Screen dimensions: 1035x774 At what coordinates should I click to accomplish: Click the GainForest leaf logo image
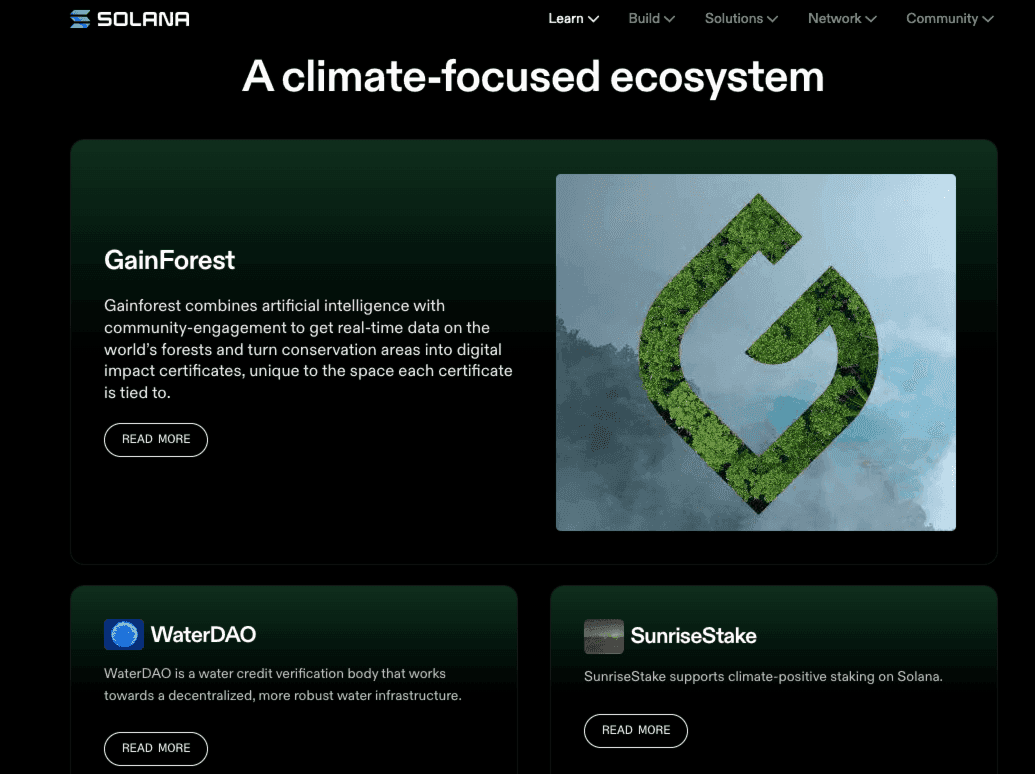(755, 352)
